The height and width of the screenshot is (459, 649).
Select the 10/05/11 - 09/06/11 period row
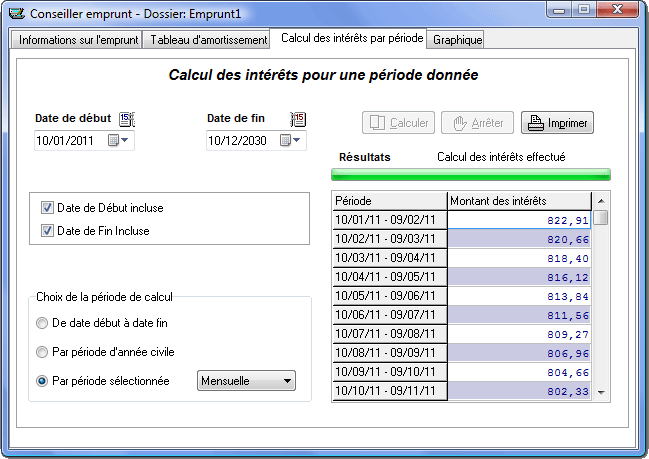point(389,297)
